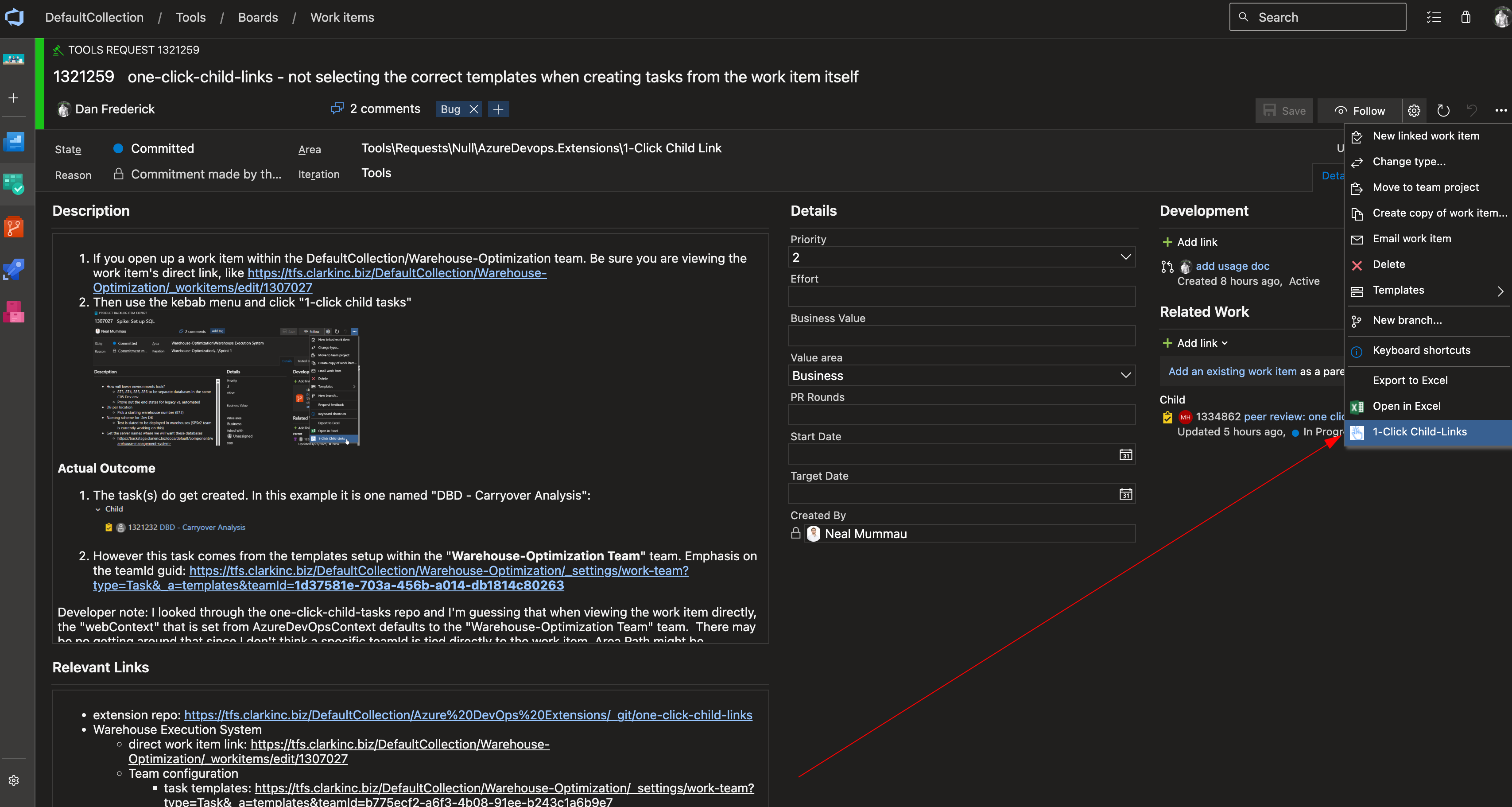Image resolution: width=1512 pixels, height=807 pixels.
Task: Expand the Priority dropdown
Action: [x=1125, y=257]
